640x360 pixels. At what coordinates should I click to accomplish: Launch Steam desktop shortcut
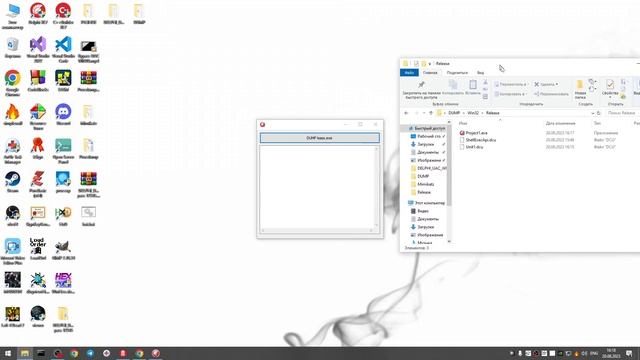13,182
